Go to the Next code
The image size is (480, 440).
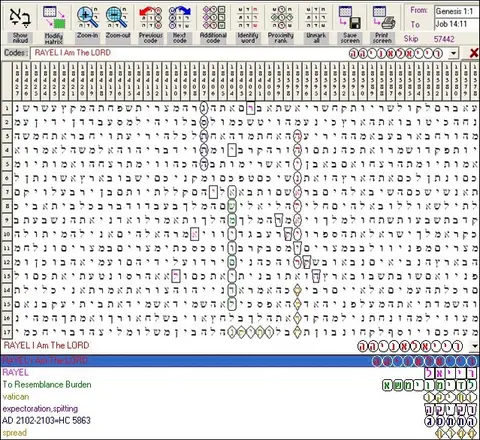point(180,23)
